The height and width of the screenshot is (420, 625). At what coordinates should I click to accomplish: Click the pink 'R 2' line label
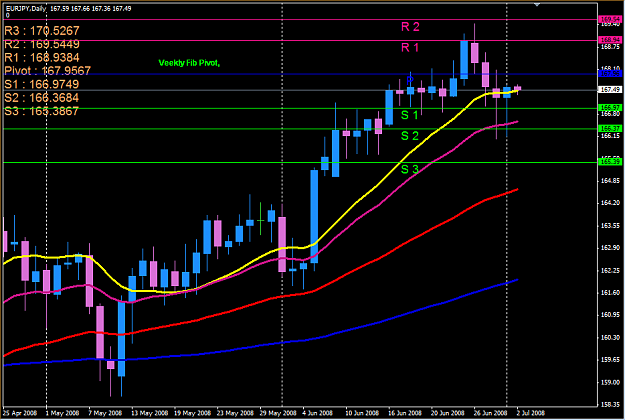tap(410, 27)
